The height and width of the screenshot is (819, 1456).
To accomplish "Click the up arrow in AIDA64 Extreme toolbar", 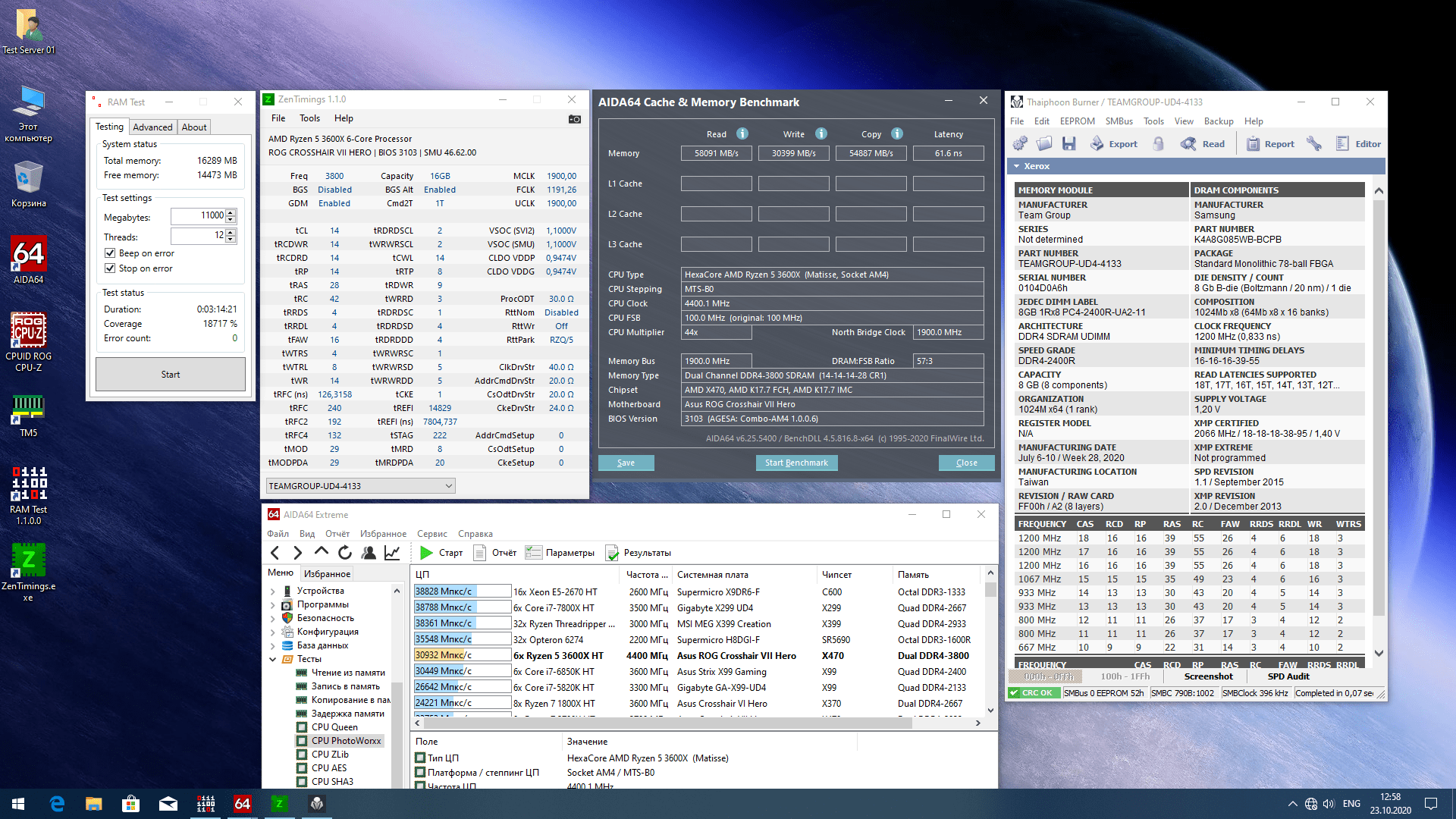I will [x=322, y=553].
